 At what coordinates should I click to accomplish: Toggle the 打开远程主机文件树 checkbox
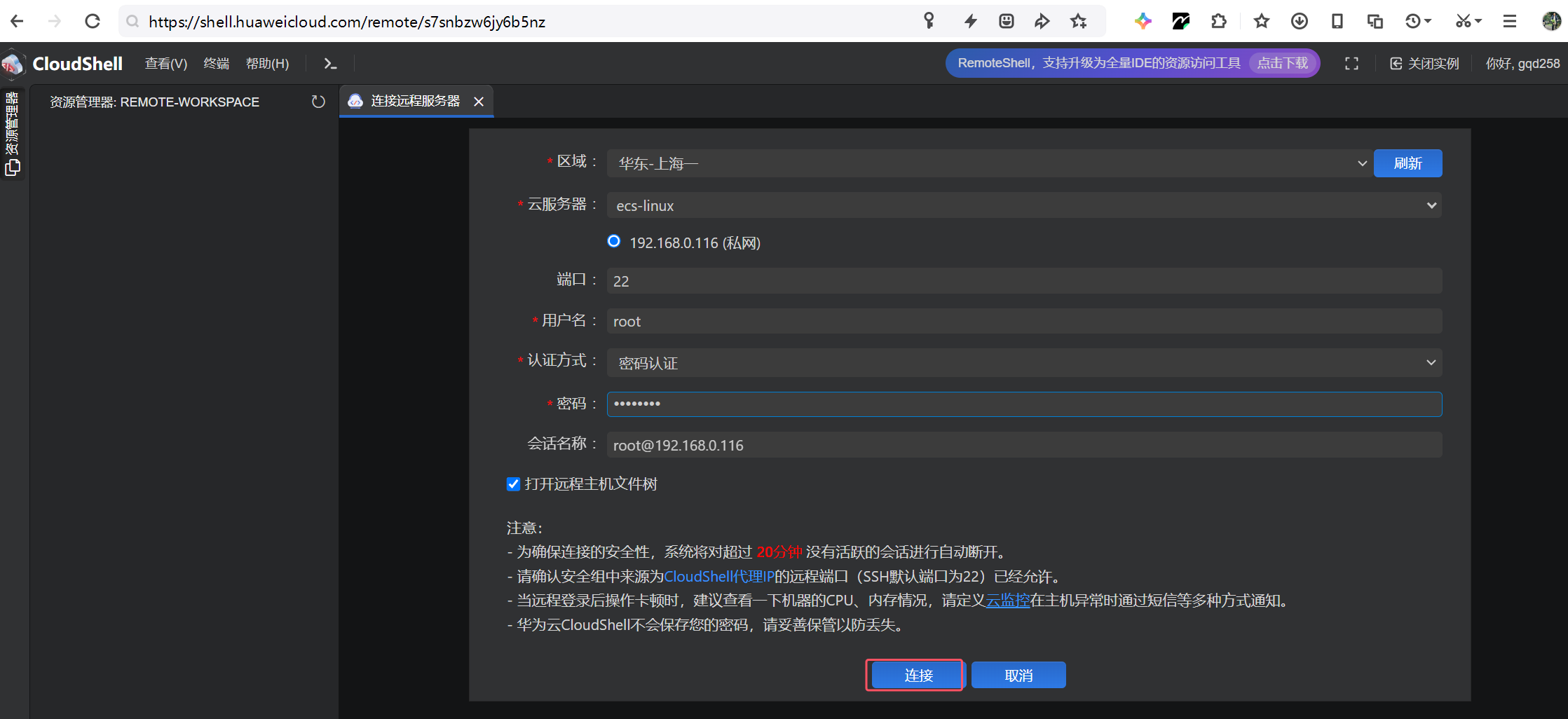pos(513,484)
